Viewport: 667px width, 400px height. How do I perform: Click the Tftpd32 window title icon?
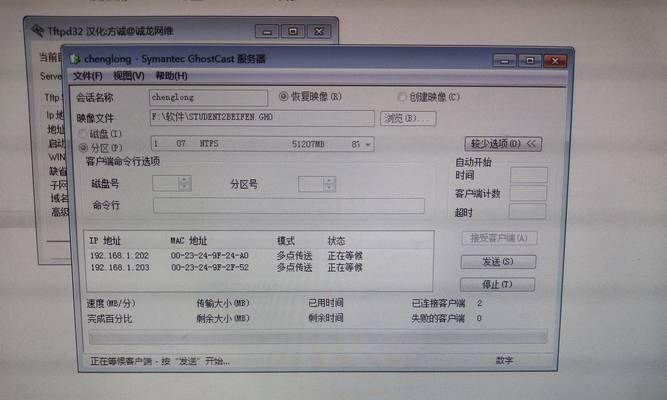point(38,31)
